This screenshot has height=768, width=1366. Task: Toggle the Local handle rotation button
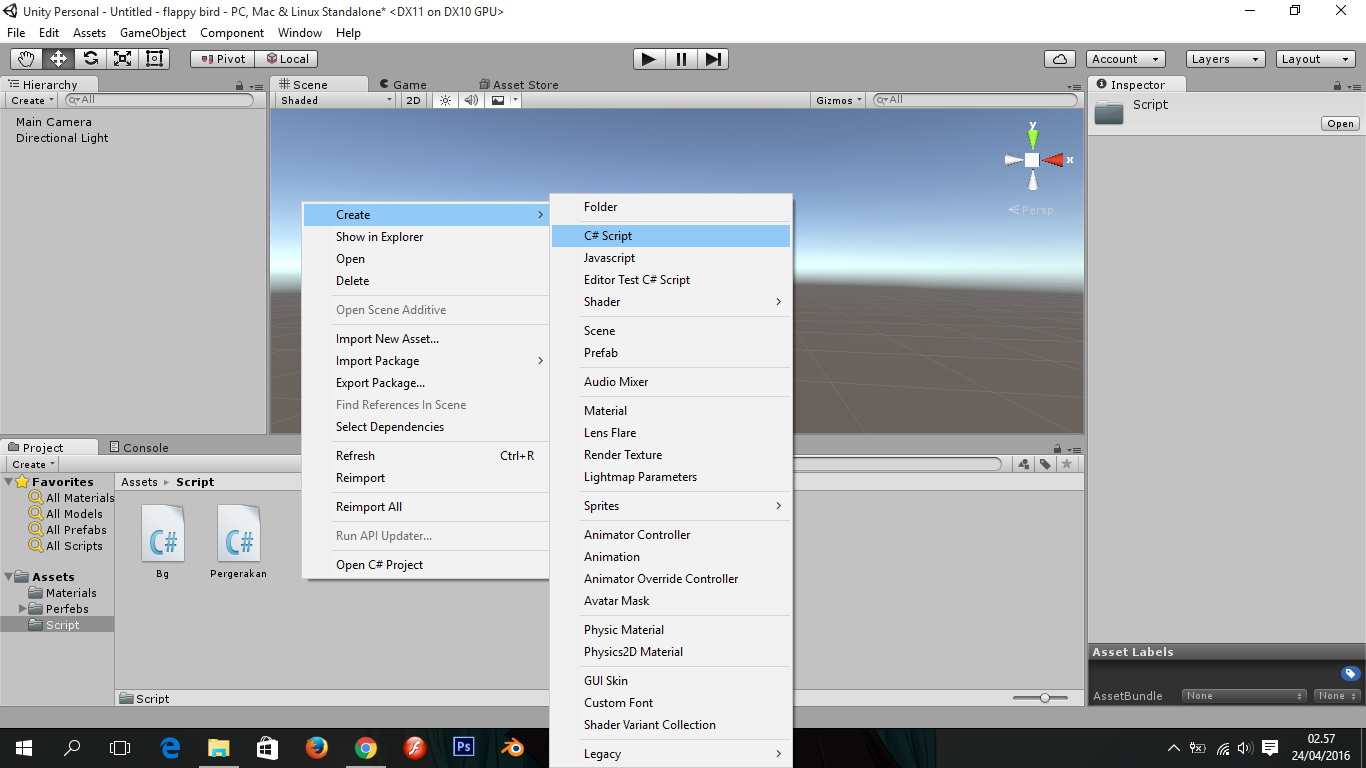click(x=286, y=59)
